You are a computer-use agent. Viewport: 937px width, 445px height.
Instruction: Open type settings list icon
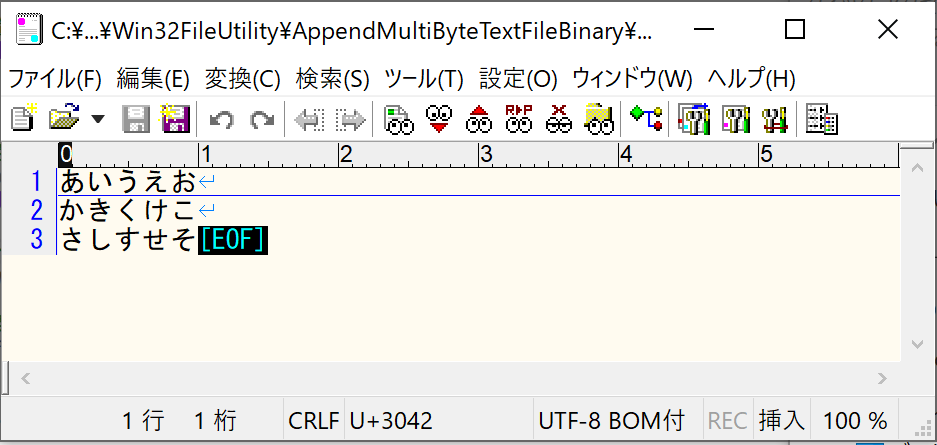pyautogui.click(x=694, y=118)
